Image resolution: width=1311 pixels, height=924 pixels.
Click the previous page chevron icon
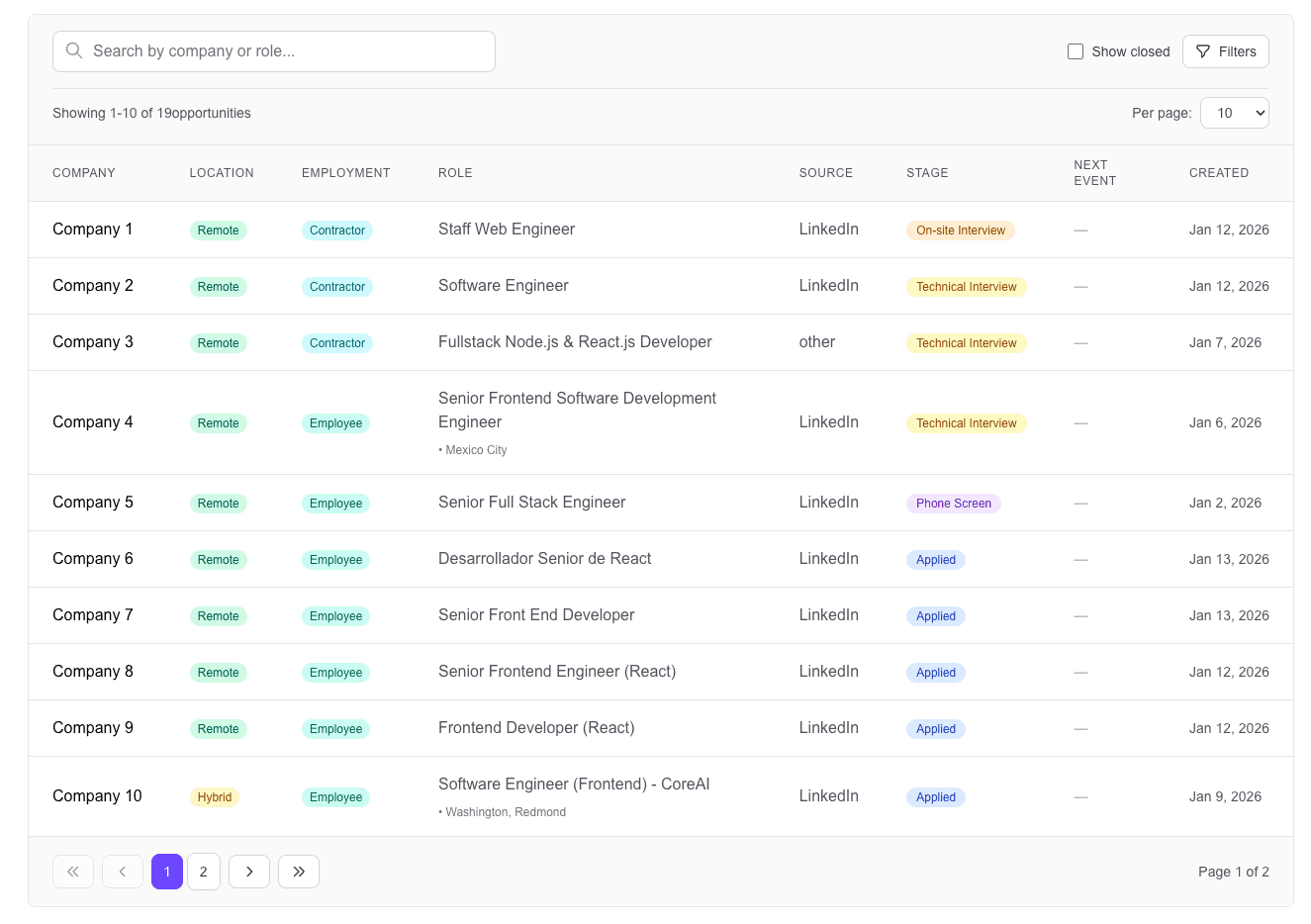123,872
